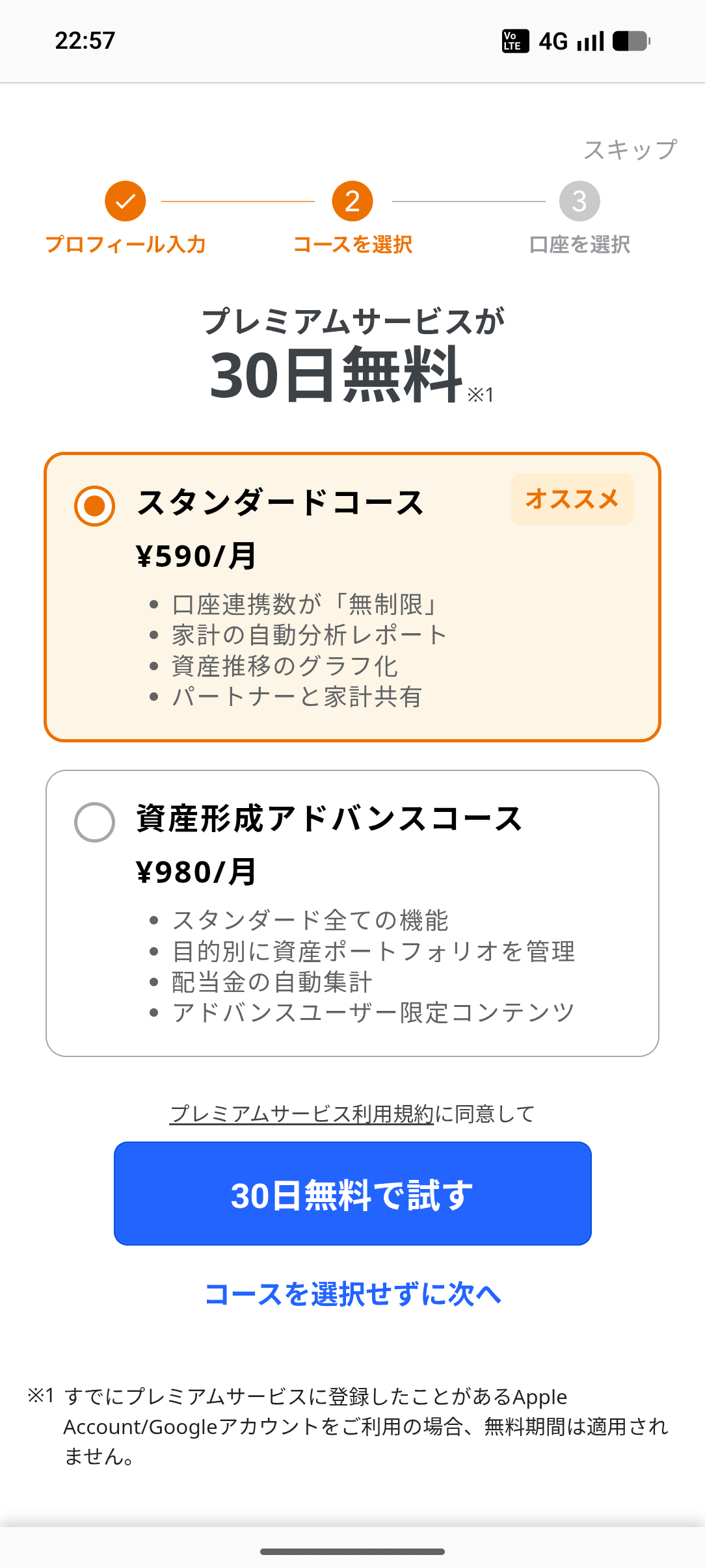Tap the オススメ recommended badge
The width and height of the screenshot is (705, 1568).
pyautogui.click(x=572, y=499)
